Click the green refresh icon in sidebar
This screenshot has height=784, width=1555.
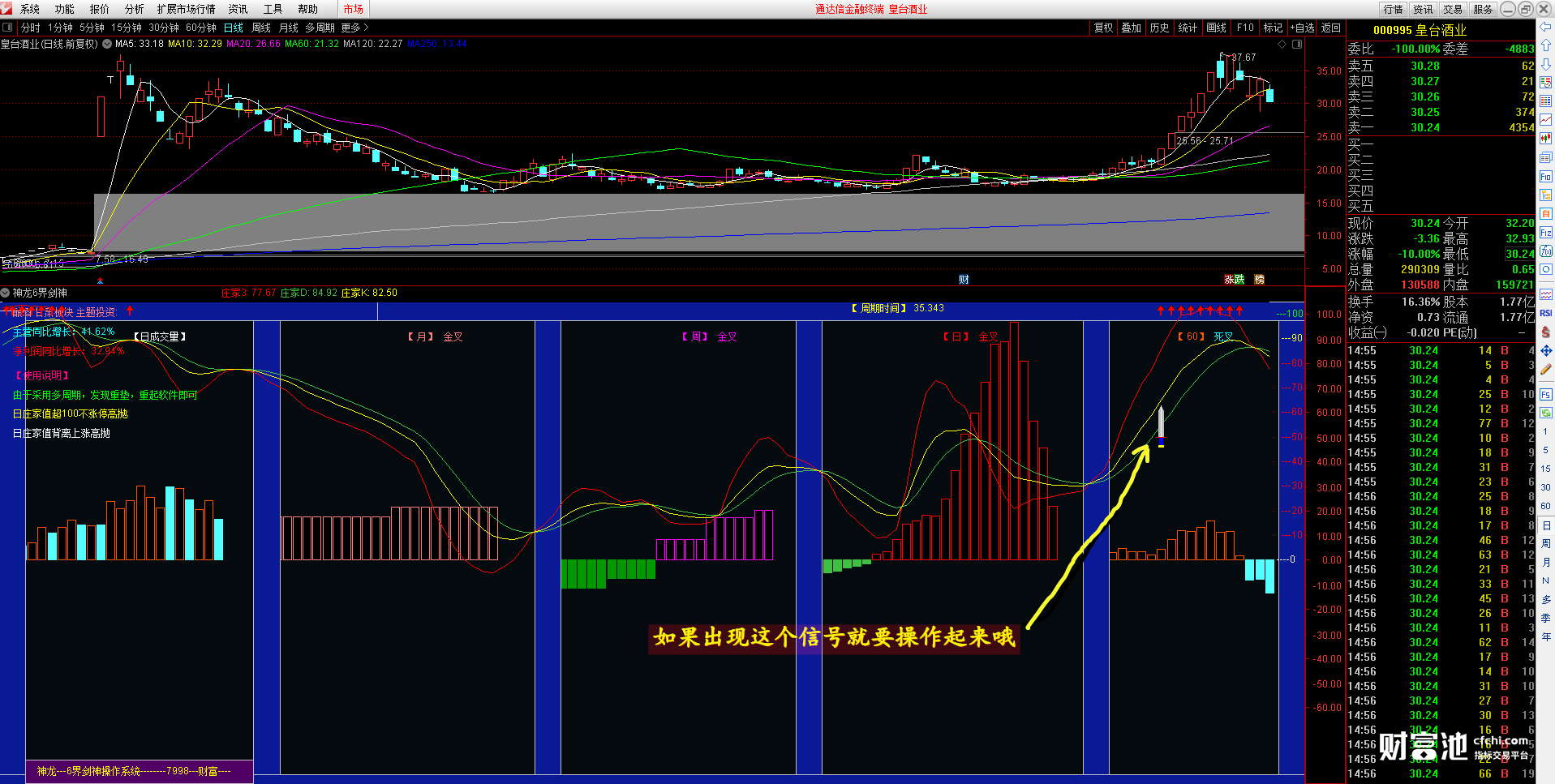1546,413
